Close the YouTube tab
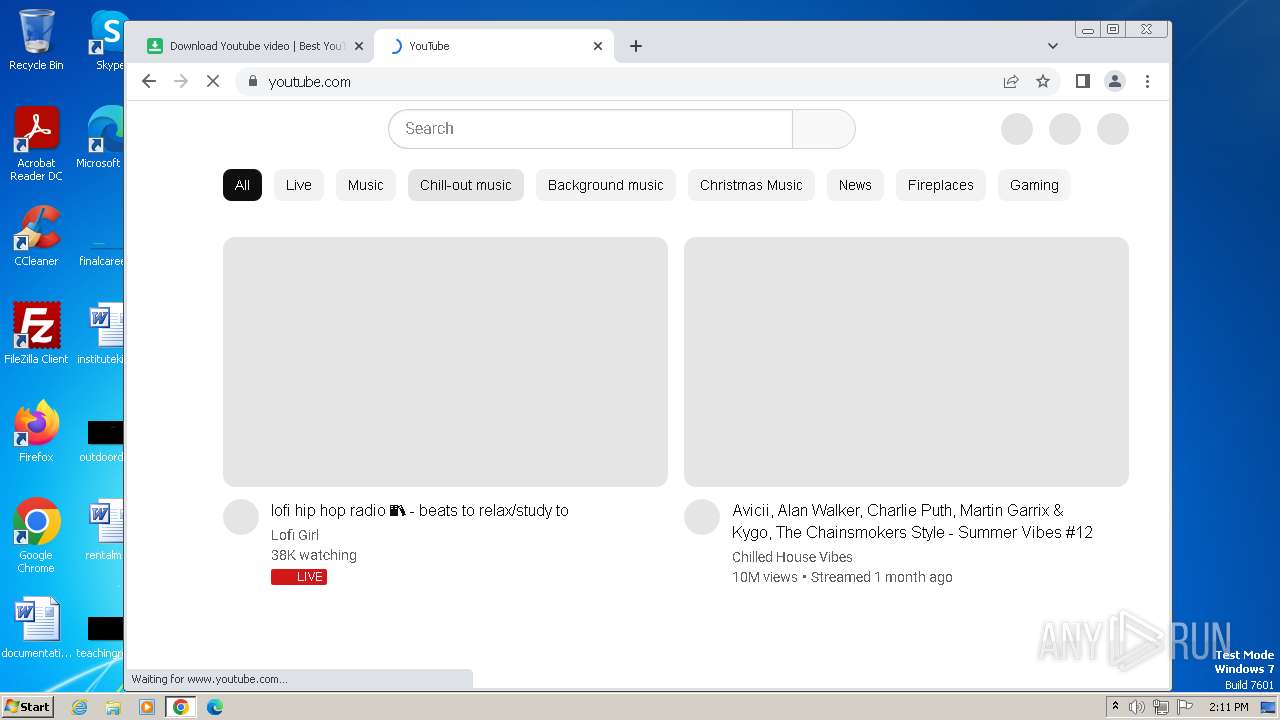 (x=598, y=46)
